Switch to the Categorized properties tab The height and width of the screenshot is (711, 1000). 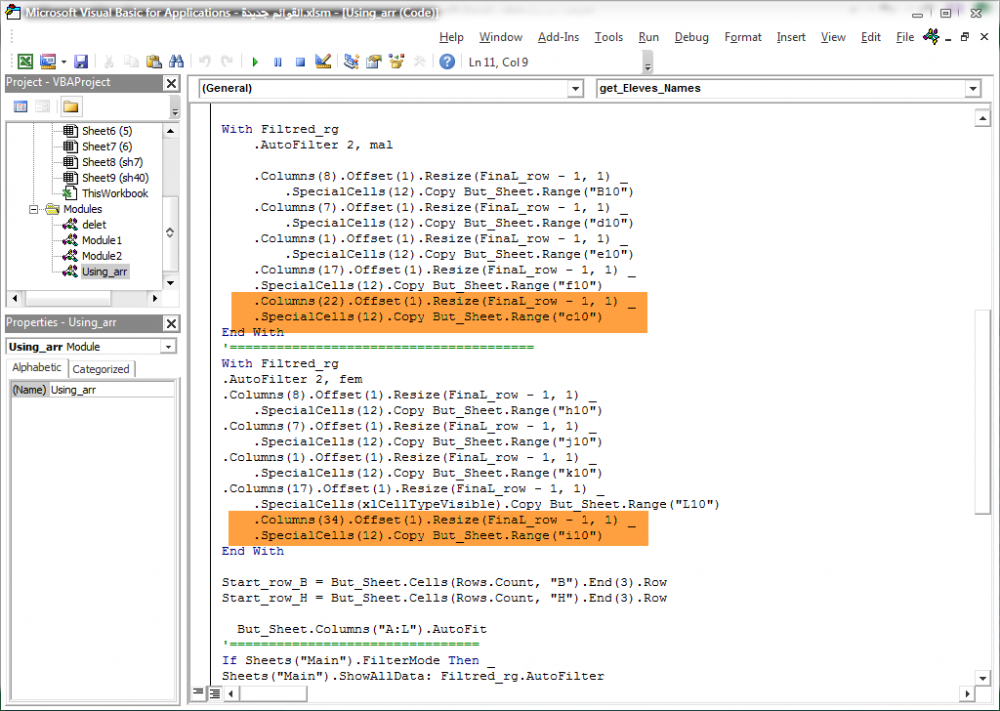tap(101, 369)
